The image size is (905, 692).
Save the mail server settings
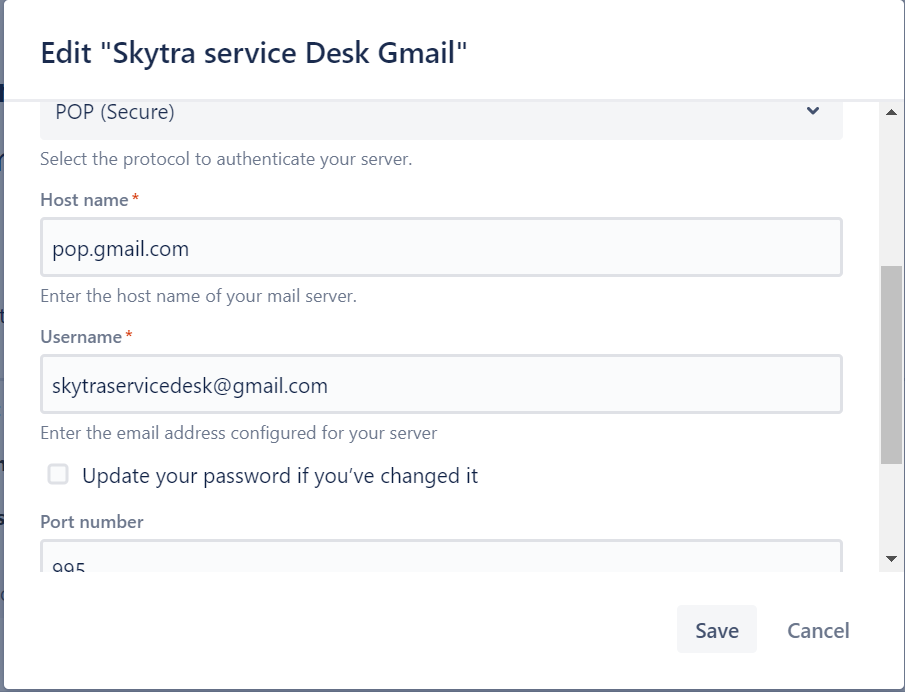pos(716,630)
